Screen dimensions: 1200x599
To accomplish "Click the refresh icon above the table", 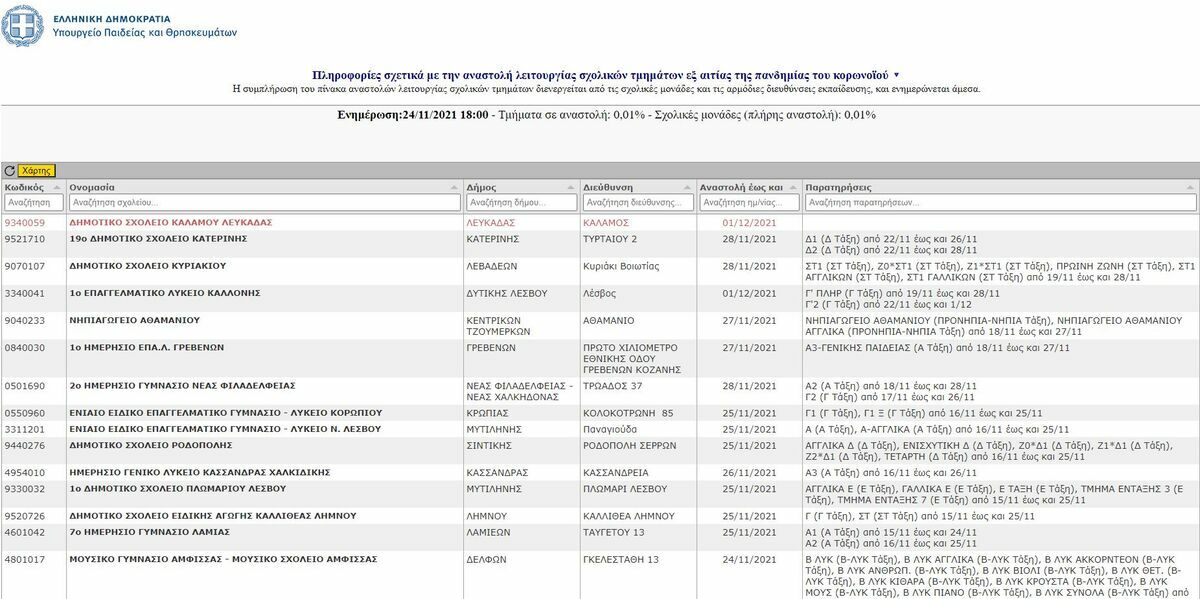I will coord(10,171).
